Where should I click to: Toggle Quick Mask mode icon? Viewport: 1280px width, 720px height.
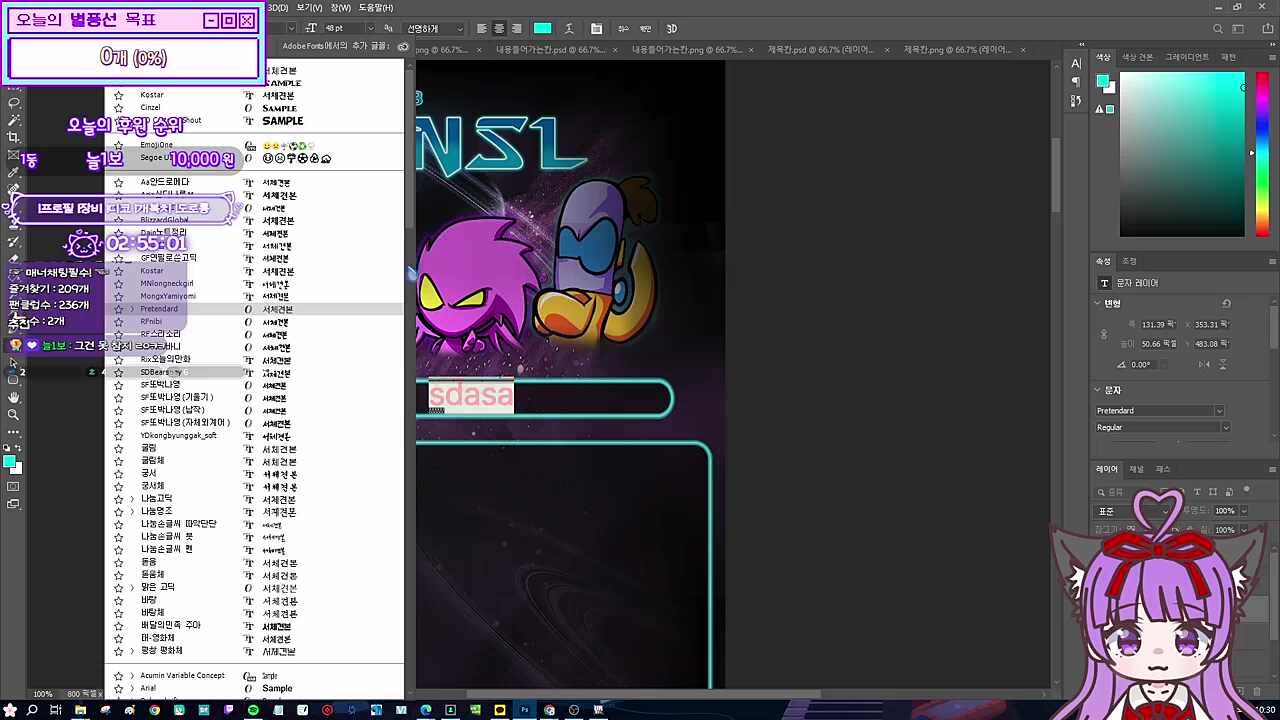14,486
